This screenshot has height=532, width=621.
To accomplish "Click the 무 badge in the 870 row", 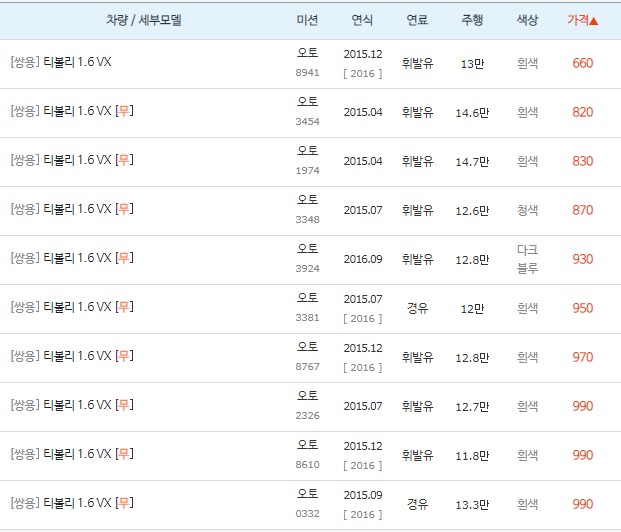I will [124, 209].
